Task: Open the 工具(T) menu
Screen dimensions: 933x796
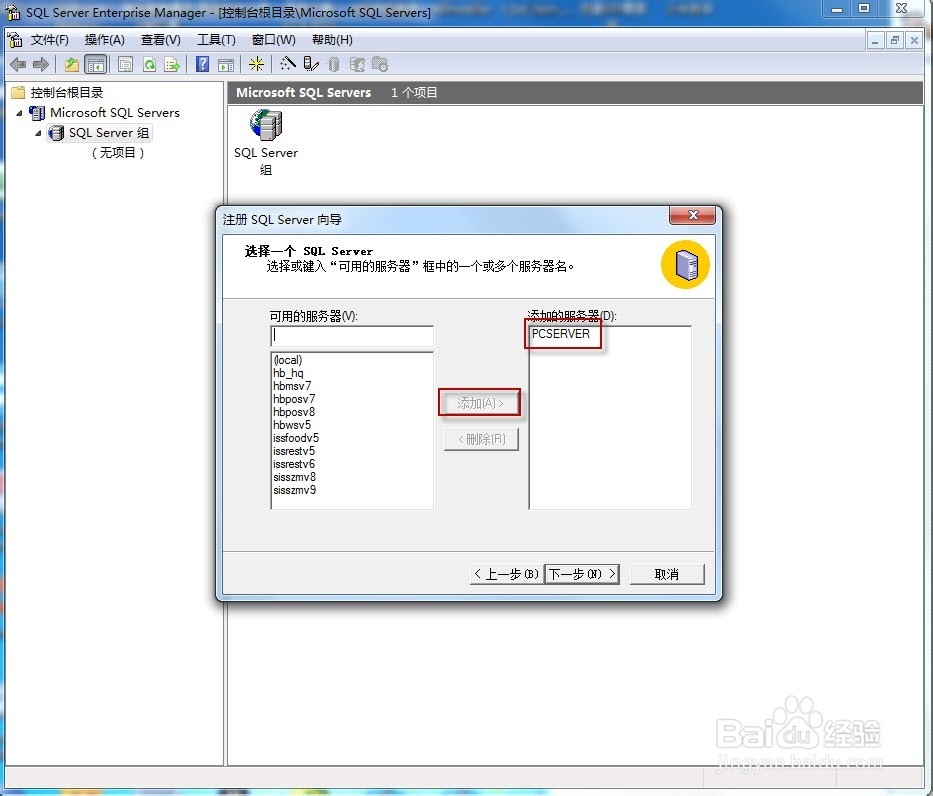Action: (x=216, y=40)
